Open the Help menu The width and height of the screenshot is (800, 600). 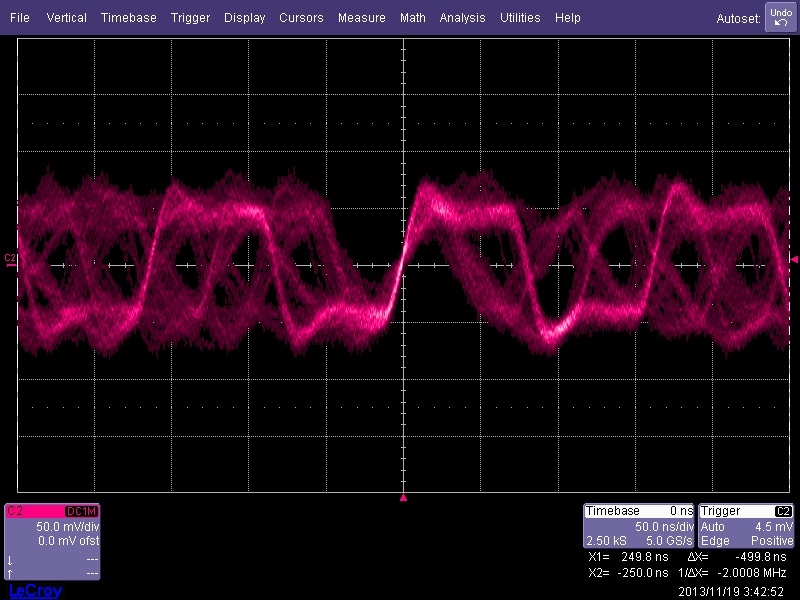(x=567, y=18)
